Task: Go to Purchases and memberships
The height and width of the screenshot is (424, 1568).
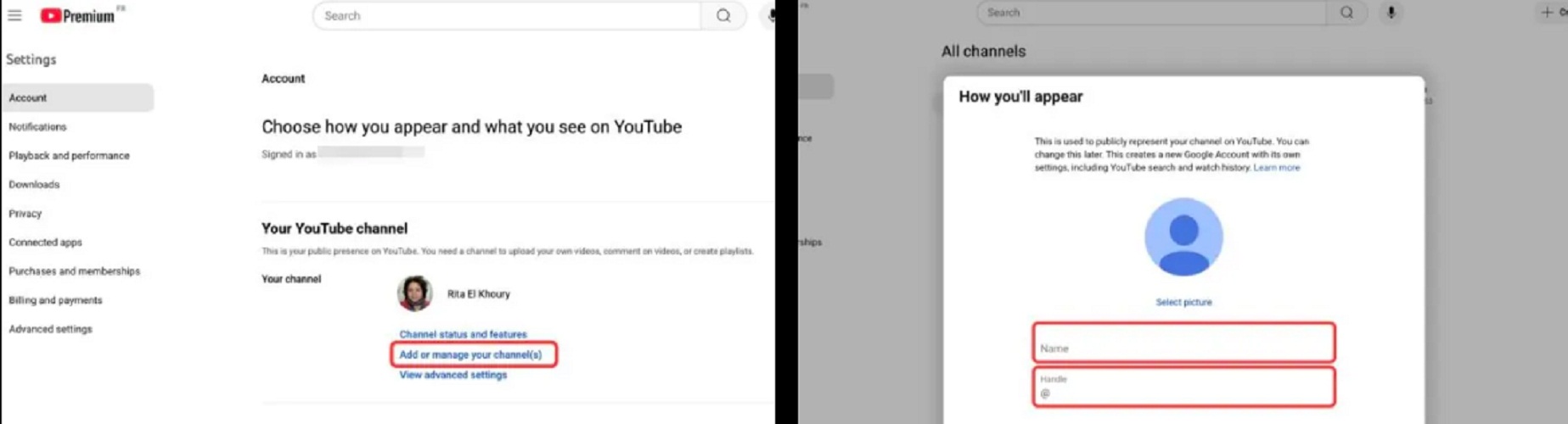Action: click(x=74, y=271)
